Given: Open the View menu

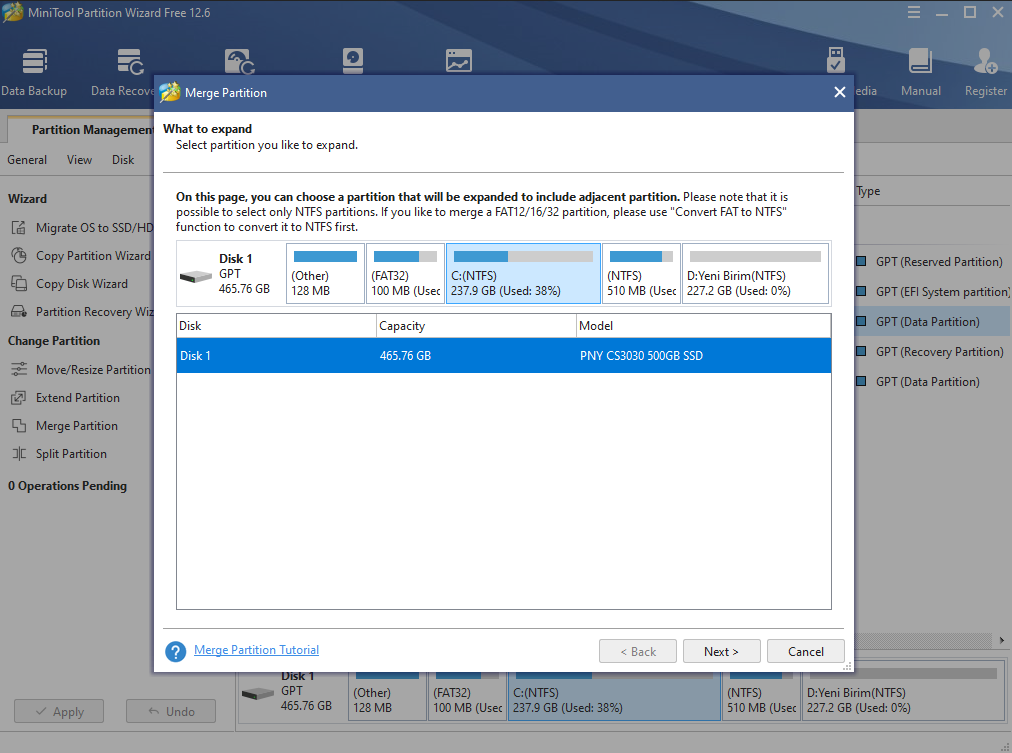Looking at the screenshot, I should pyautogui.click(x=79, y=159).
